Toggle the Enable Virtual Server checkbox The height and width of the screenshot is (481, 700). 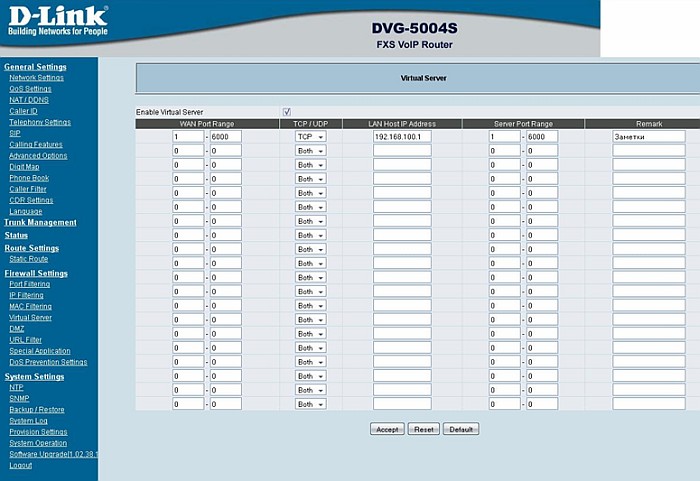click(287, 112)
